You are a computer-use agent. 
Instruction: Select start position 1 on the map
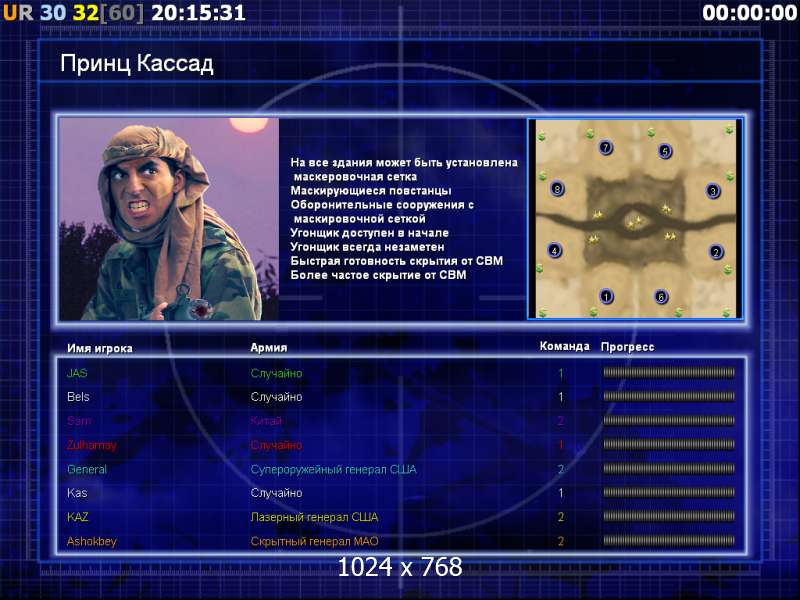606,296
